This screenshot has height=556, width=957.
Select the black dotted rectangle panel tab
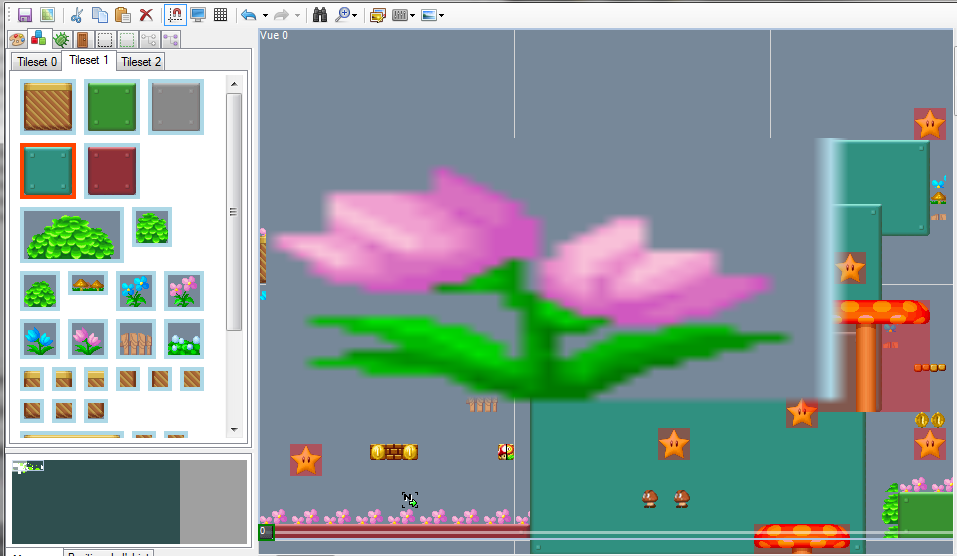[105, 40]
